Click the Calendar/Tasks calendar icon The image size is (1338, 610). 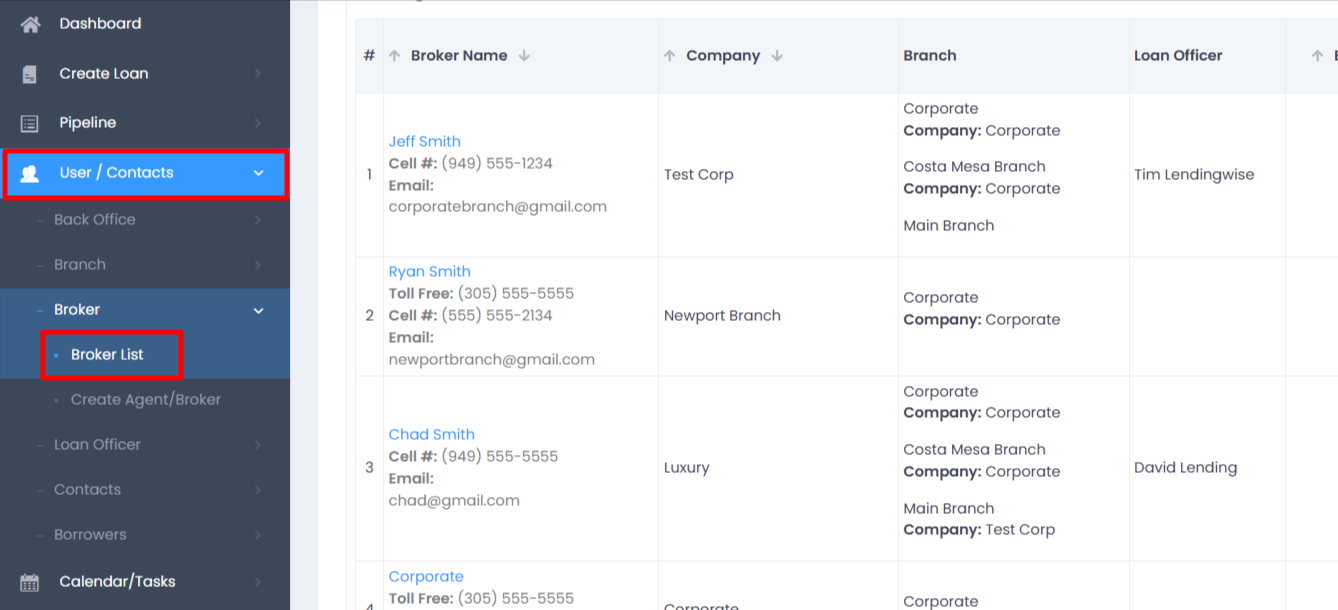click(x=30, y=582)
